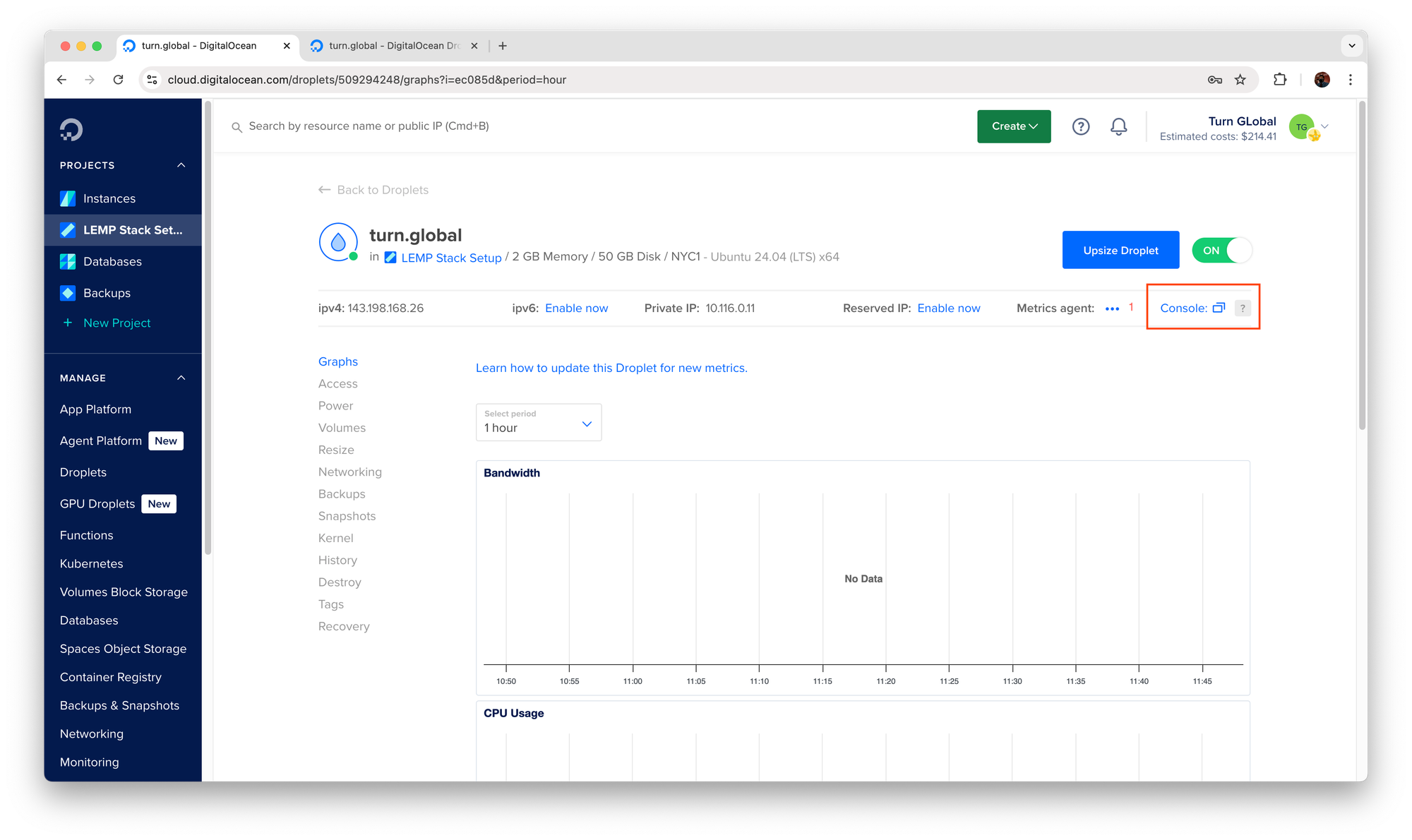Click the turn.global droplet icon
This screenshot has width=1412, height=840.
[338, 242]
